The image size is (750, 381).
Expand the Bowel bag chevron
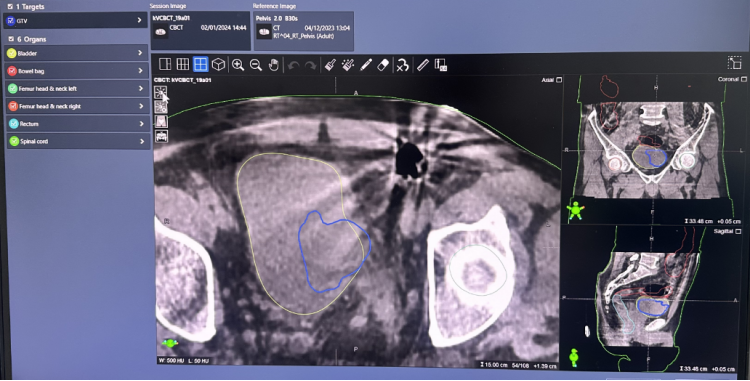click(140, 71)
